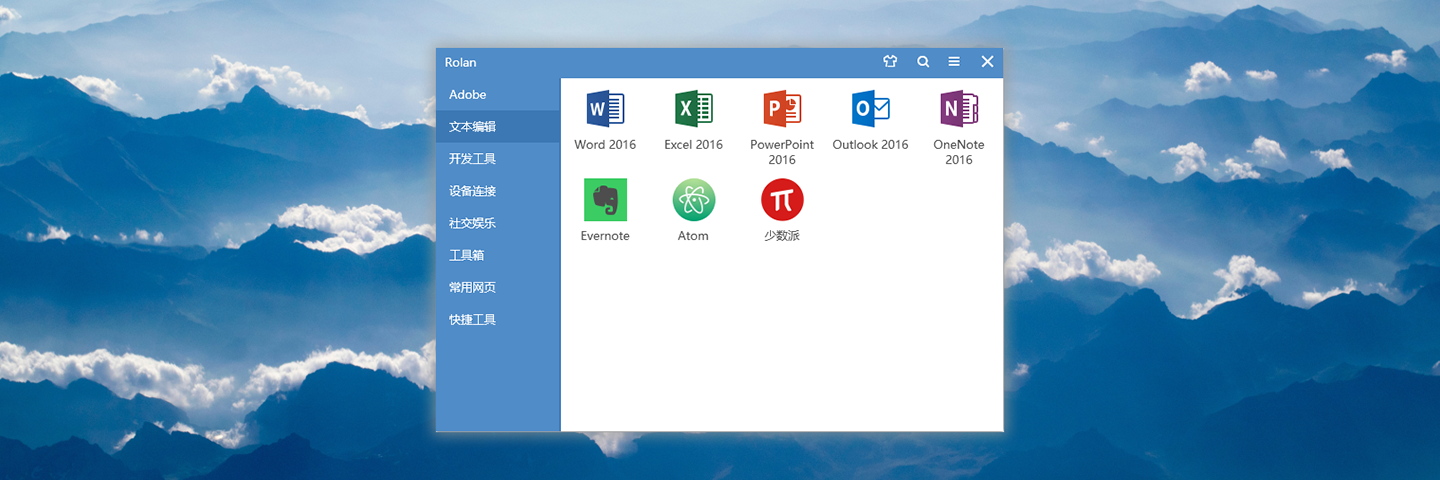Viewport: 1440px width, 480px height.
Task: Open the Excel 2016 icon
Action: point(693,108)
